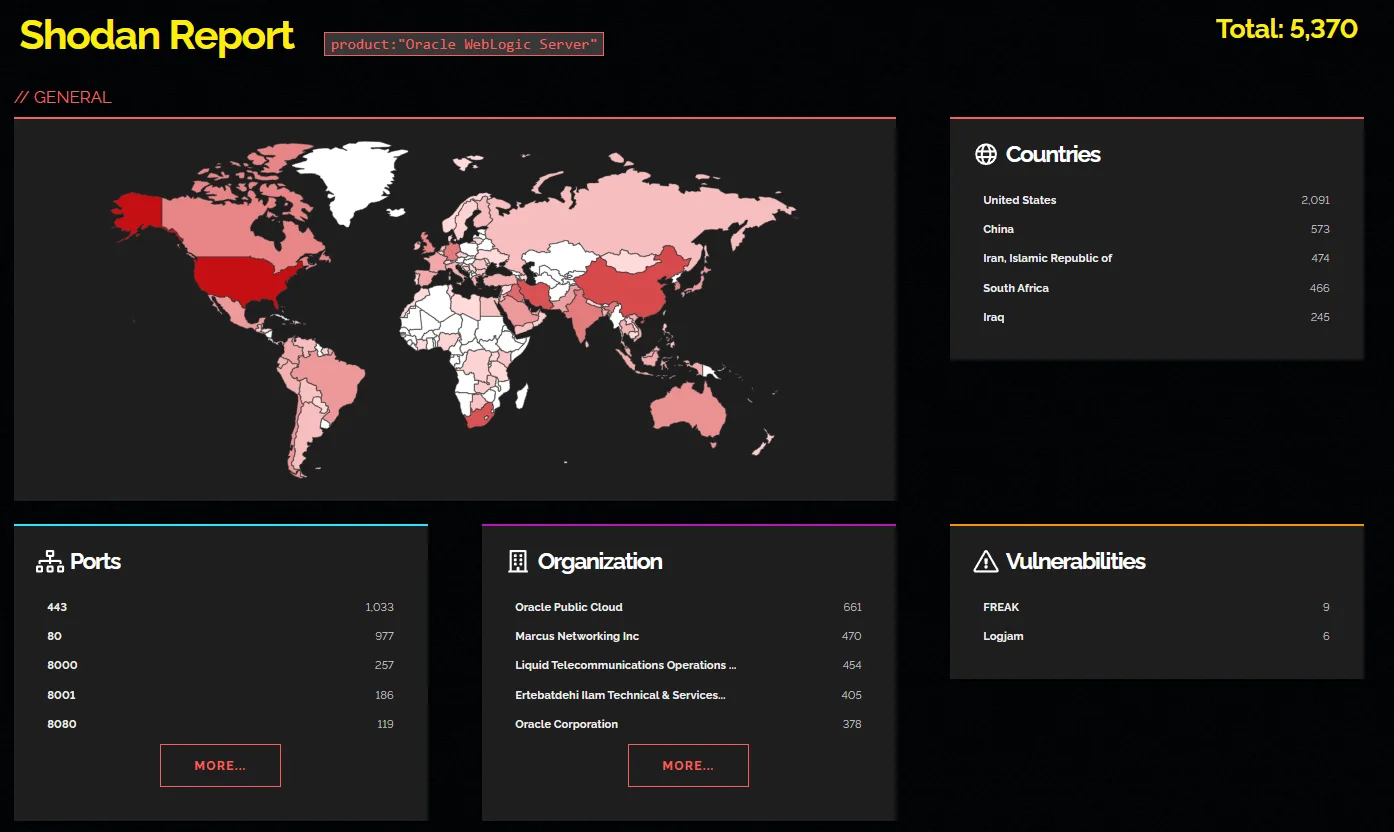This screenshot has height=832, width=1394.
Task: Click the 257 count for port 8000
Action: [384, 665]
